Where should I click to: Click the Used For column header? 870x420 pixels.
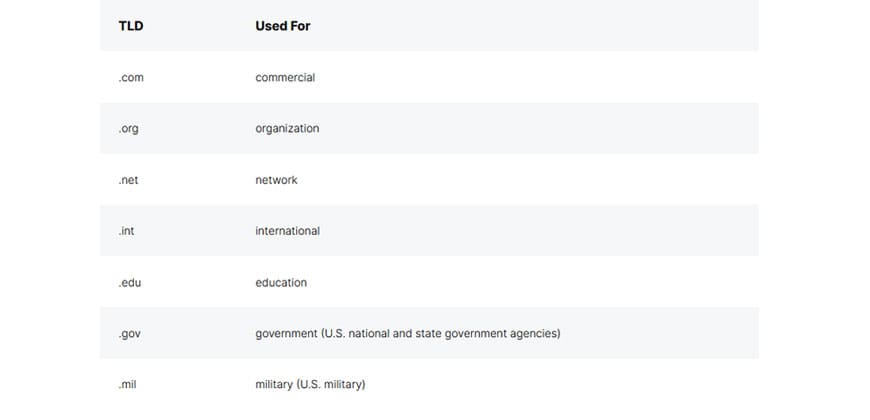283,26
